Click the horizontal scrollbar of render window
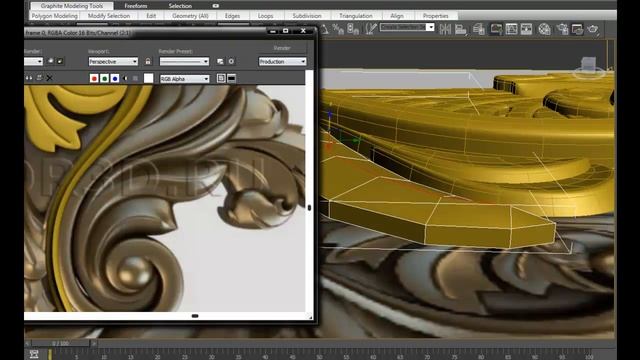640x360 pixels. [x=164, y=316]
